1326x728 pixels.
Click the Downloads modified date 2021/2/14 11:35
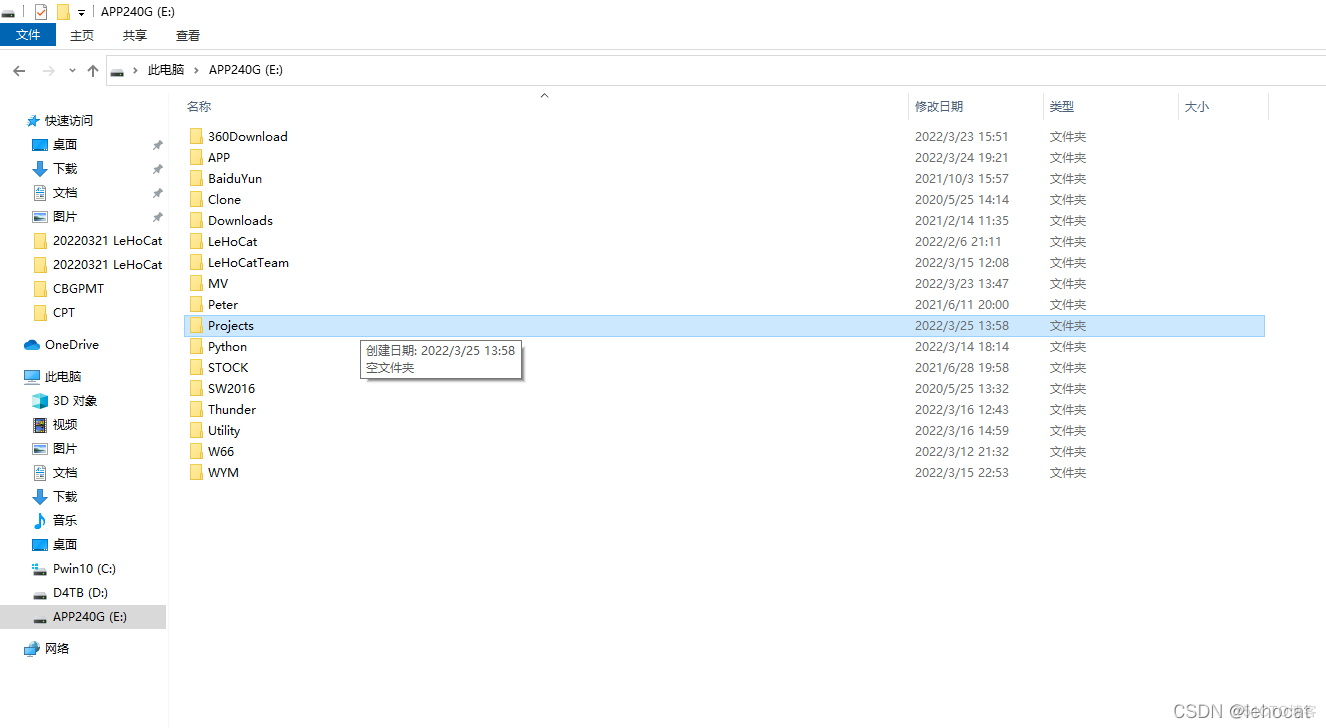point(962,220)
